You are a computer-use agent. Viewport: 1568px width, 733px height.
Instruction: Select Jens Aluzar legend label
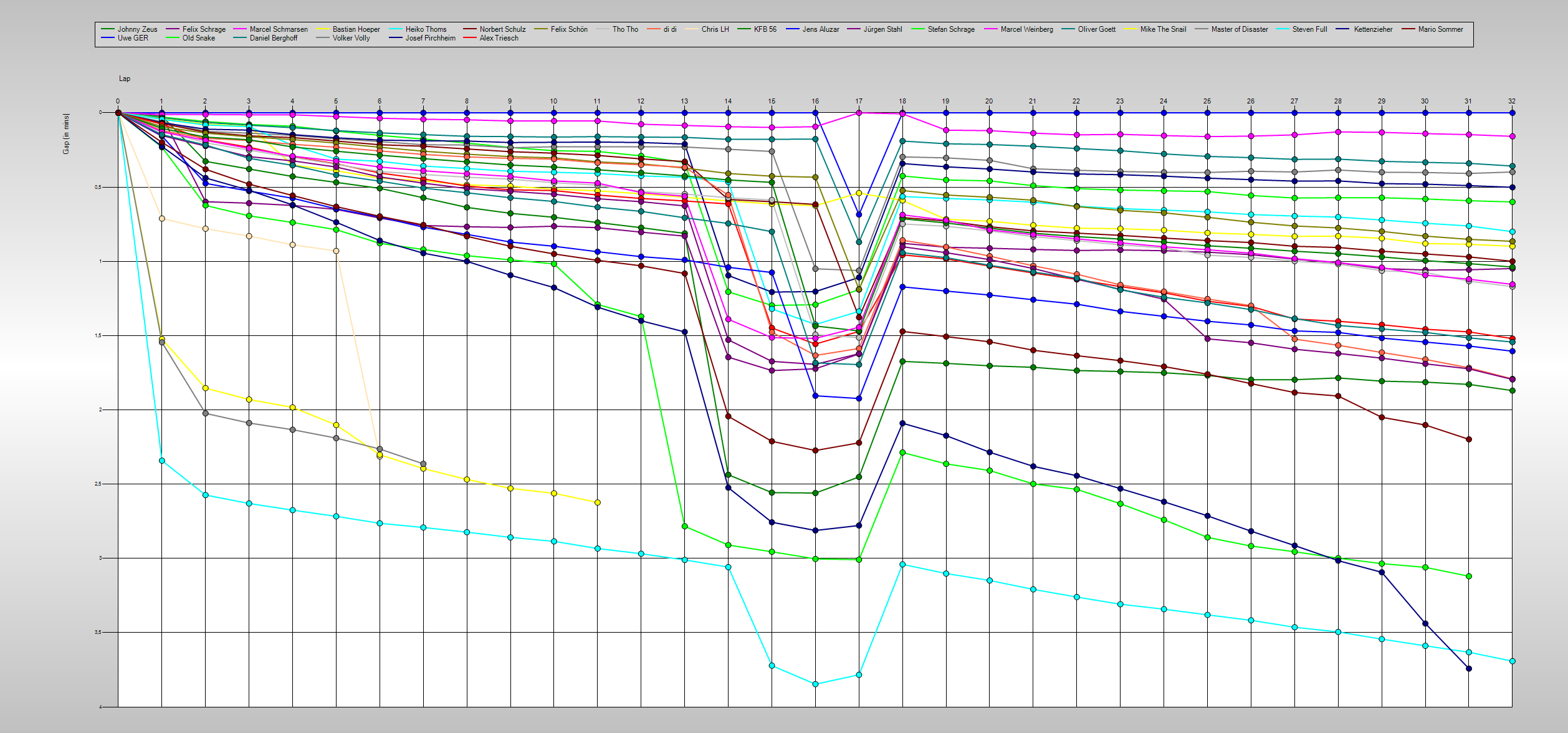click(x=821, y=29)
